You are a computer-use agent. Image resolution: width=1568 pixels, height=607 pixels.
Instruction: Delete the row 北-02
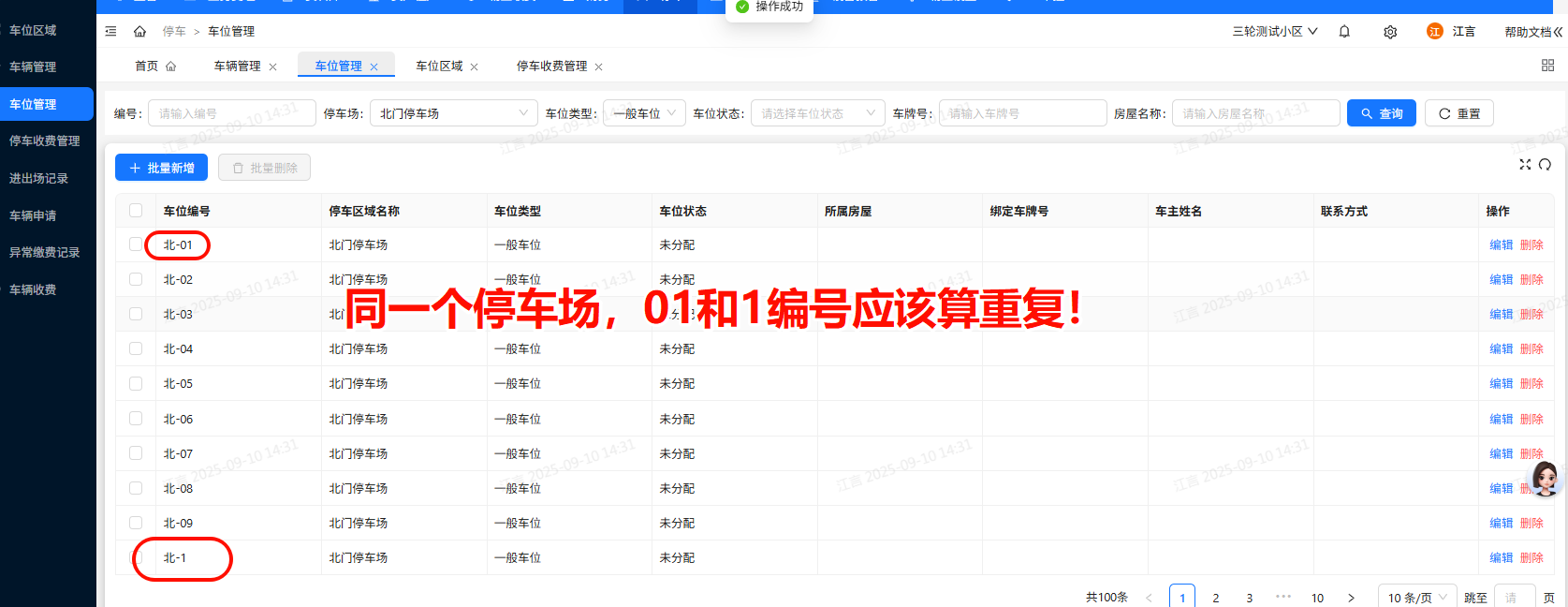tap(1531, 279)
